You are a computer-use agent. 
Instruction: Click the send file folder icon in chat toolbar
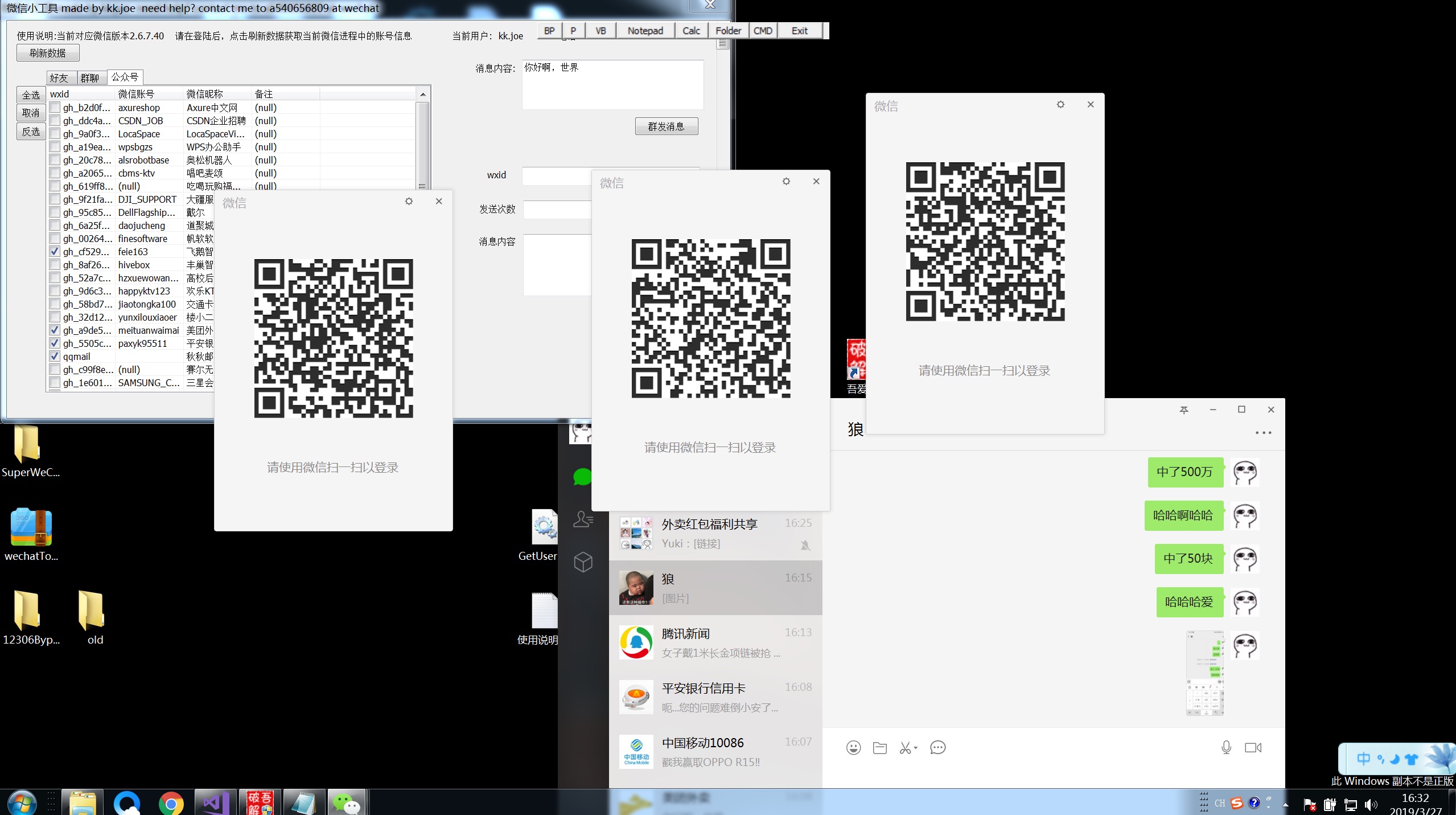(880, 748)
